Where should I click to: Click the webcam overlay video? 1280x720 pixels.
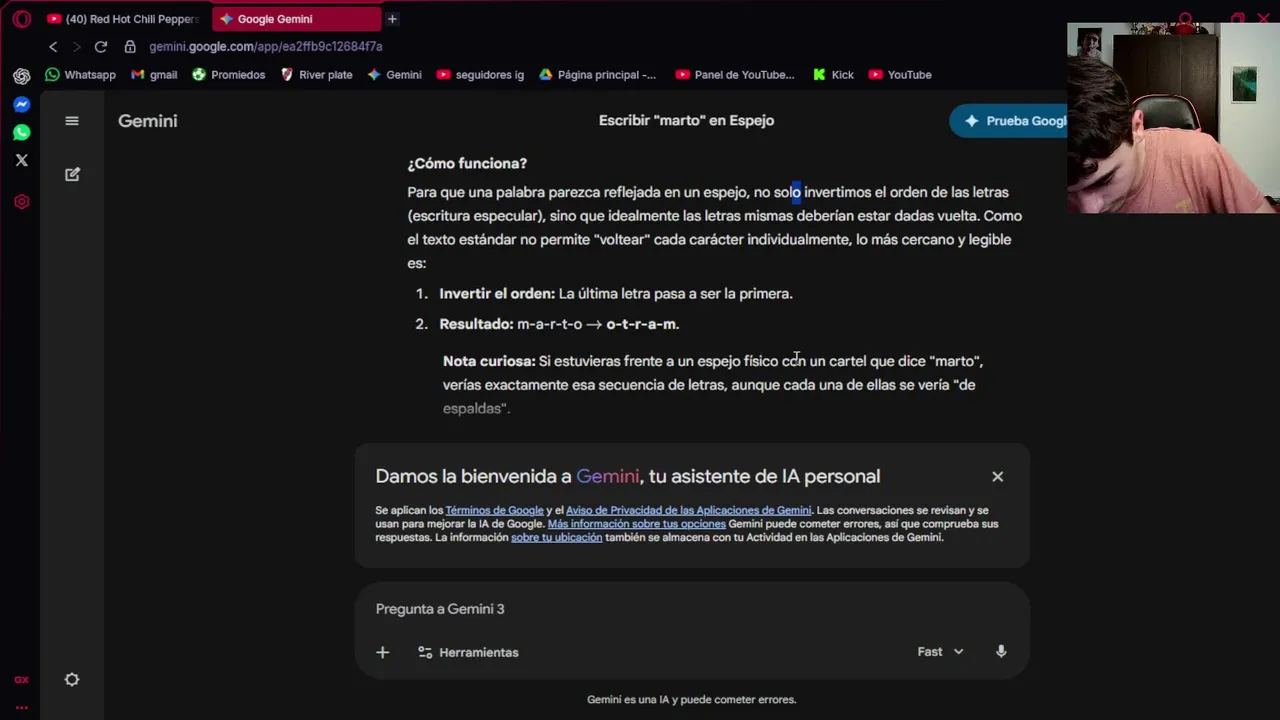click(x=1173, y=118)
